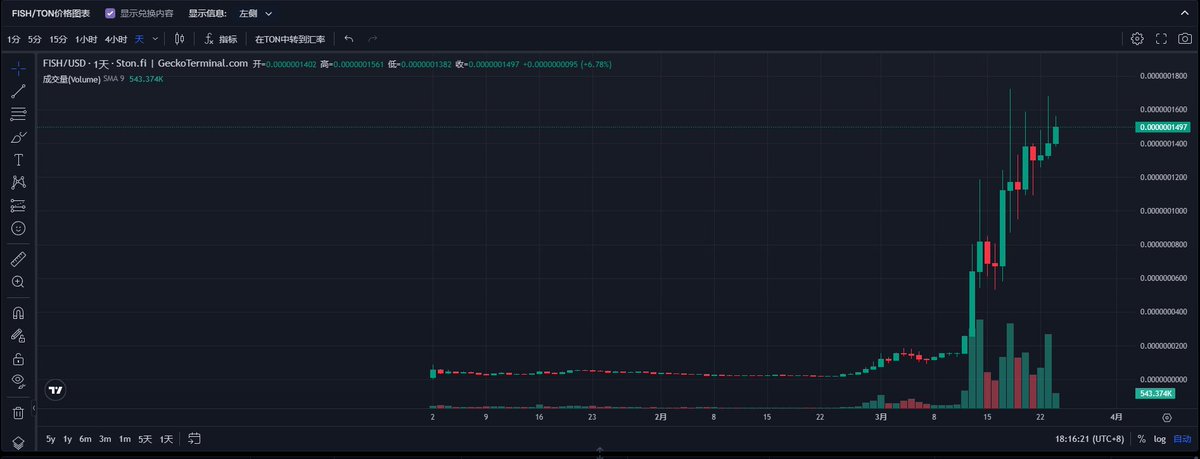Open the 指标 indicators dialog
Viewport: 1200px width, 459px height.
pyautogui.click(x=221, y=39)
